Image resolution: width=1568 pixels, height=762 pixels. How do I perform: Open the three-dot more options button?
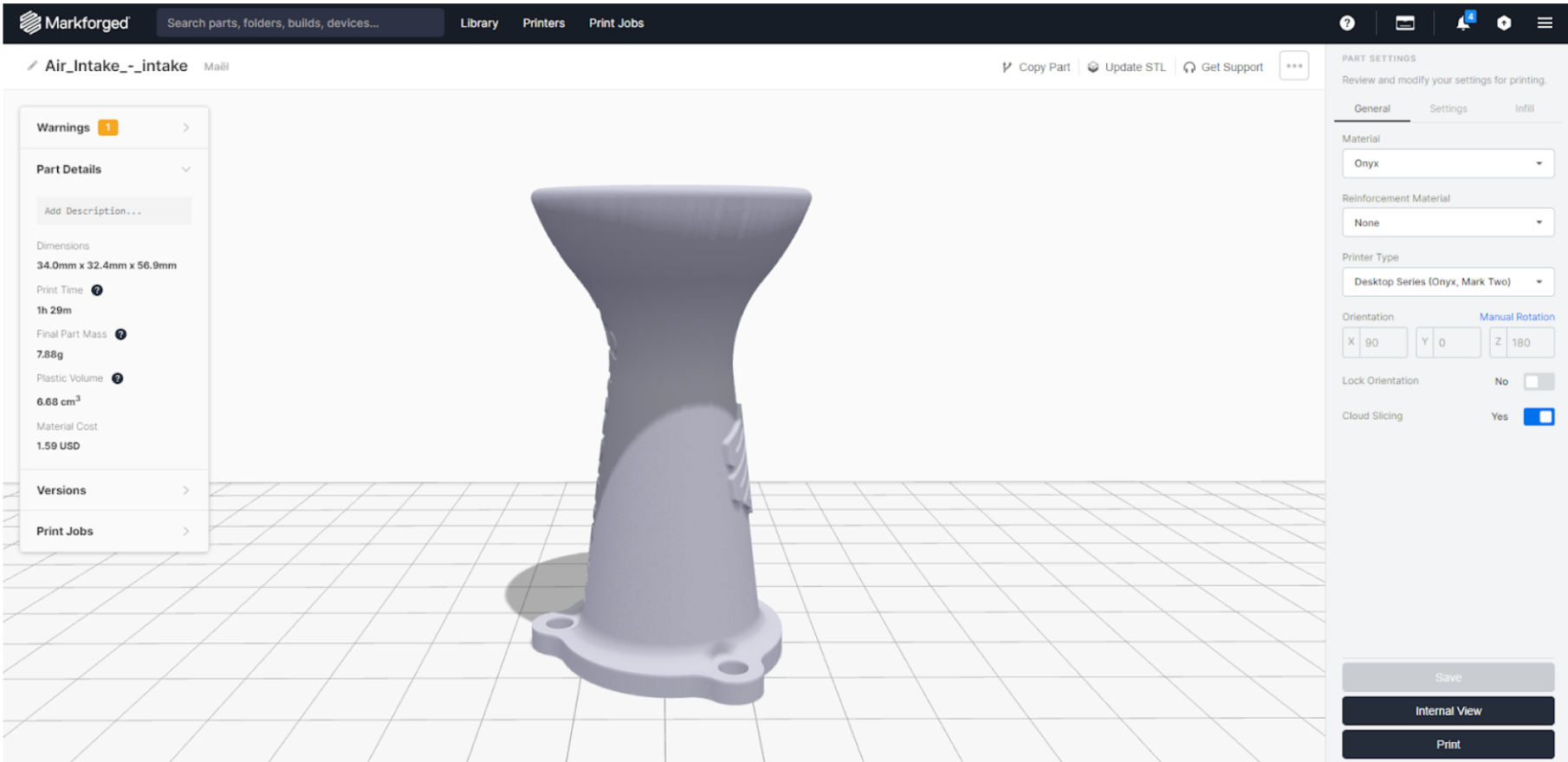pyautogui.click(x=1294, y=67)
